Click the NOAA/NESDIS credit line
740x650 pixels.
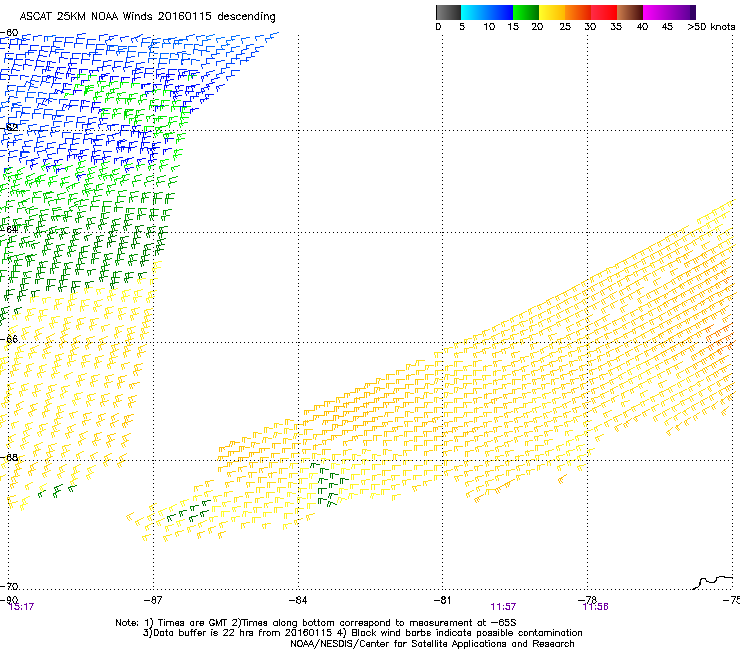click(x=432, y=644)
